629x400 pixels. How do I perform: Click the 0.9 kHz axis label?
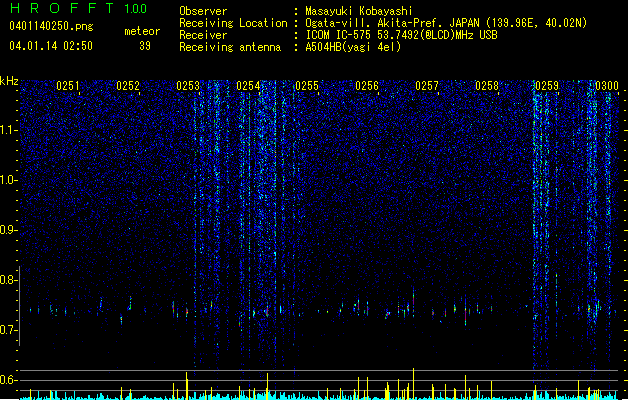coord(9,230)
